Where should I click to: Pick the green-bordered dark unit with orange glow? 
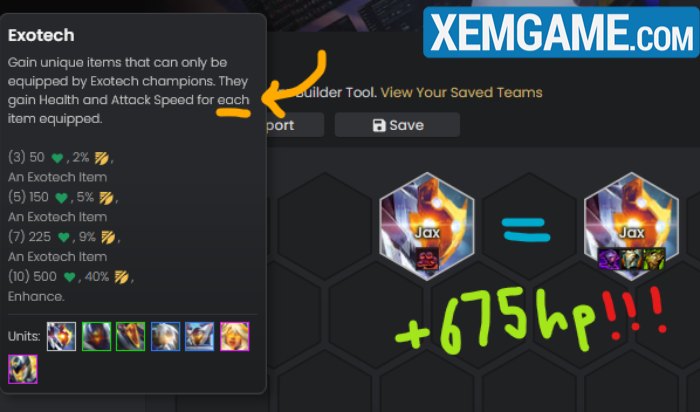tap(96, 336)
